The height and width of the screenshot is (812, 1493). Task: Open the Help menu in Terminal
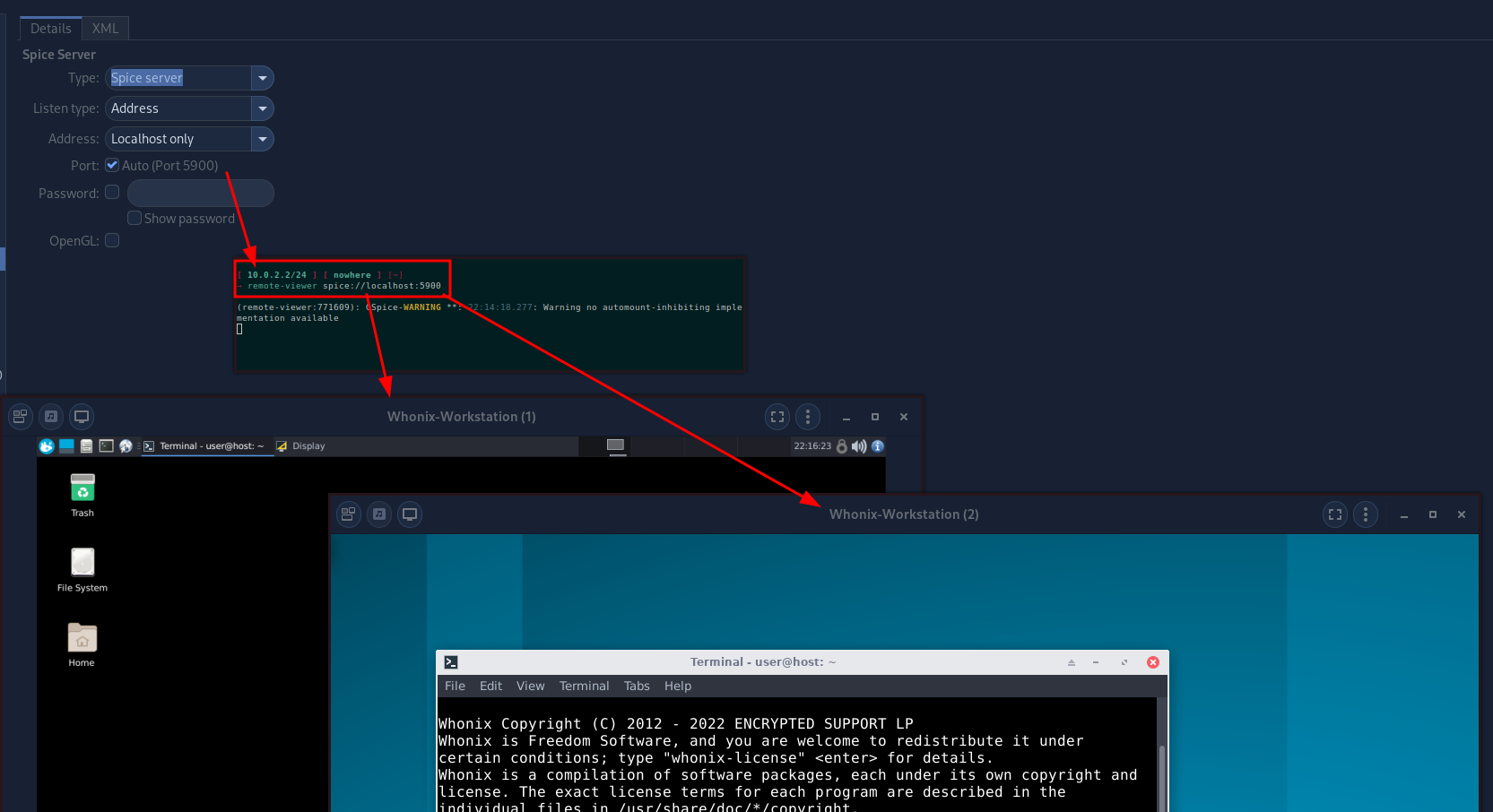coord(678,686)
